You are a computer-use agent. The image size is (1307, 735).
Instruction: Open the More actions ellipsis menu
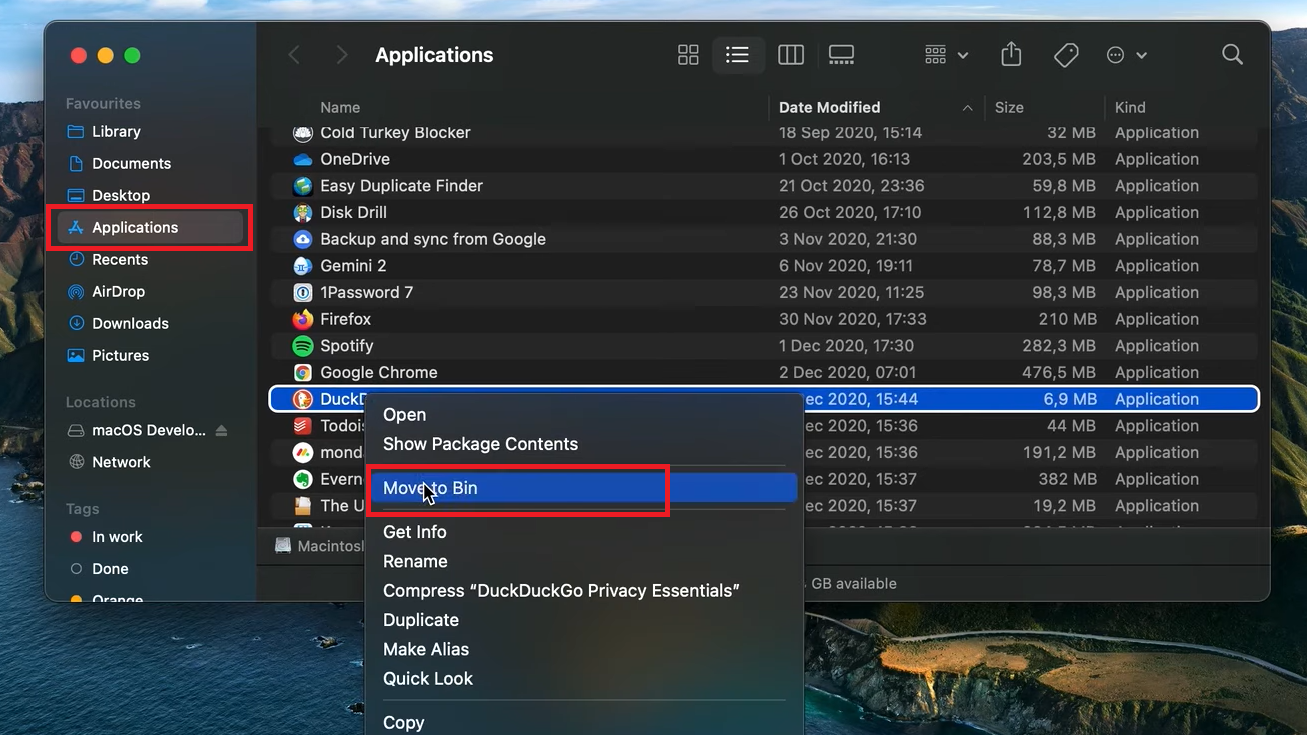pyautogui.click(x=1126, y=55)
